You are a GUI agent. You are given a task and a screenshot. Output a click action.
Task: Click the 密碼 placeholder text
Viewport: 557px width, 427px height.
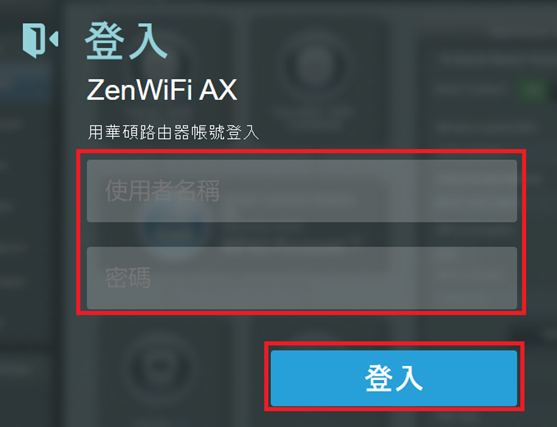click(x=128, y=277)
